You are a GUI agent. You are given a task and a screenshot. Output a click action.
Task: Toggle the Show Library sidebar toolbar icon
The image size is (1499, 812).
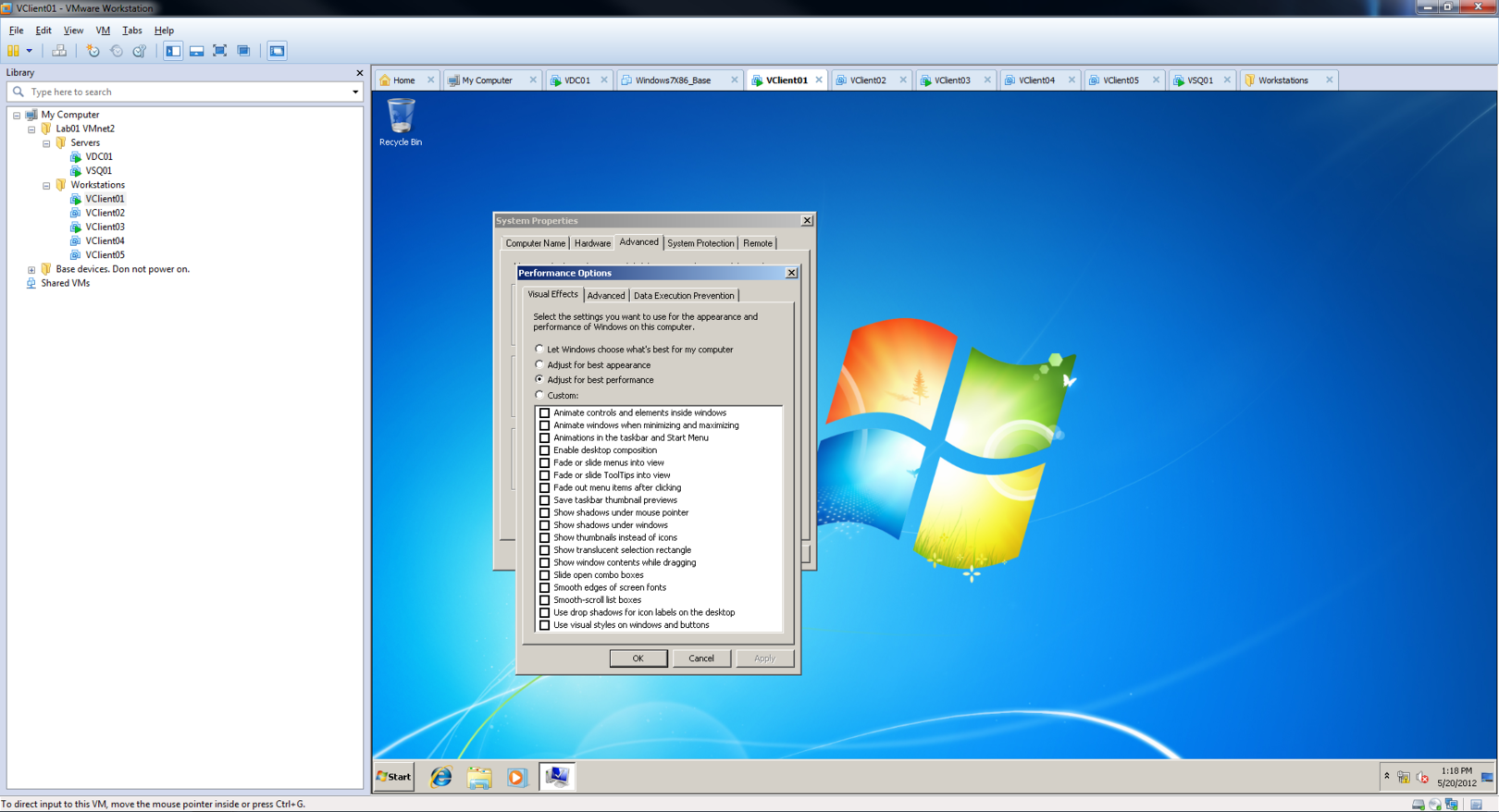(x=173, y=51)
